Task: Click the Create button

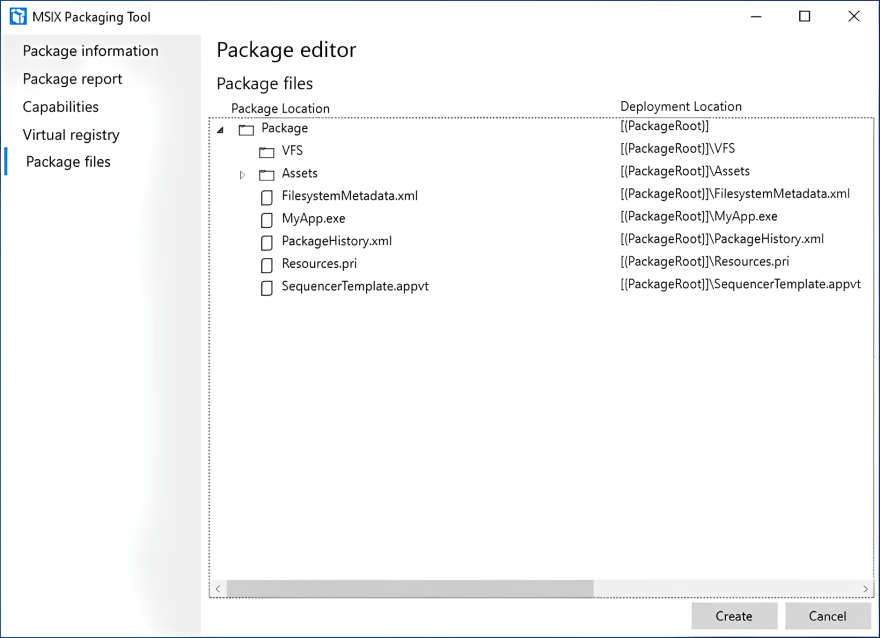Action: pos(734,616)
